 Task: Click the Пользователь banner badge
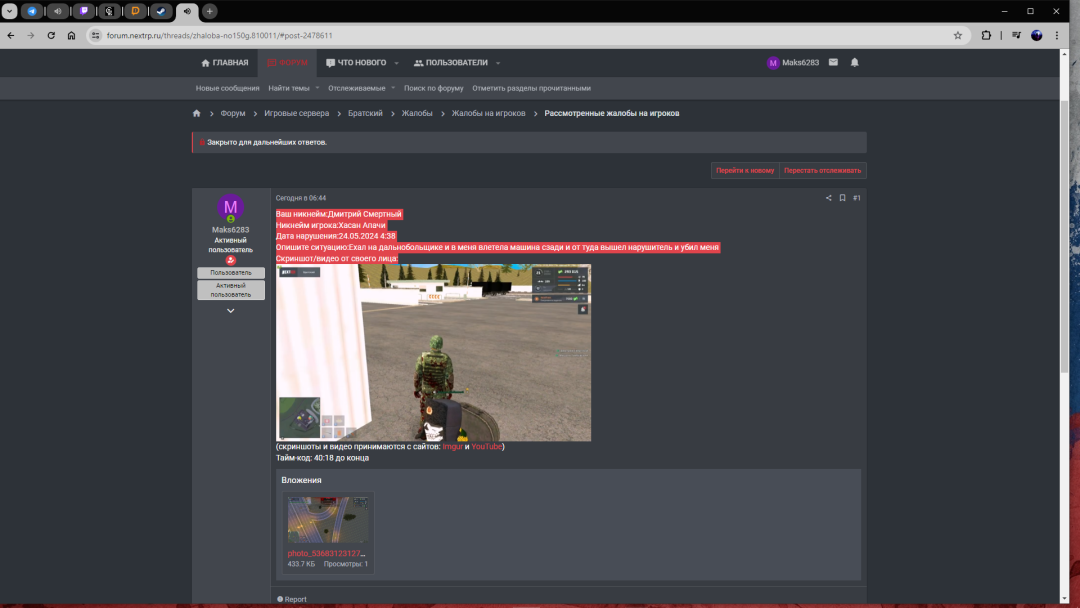tap(231, 273)
